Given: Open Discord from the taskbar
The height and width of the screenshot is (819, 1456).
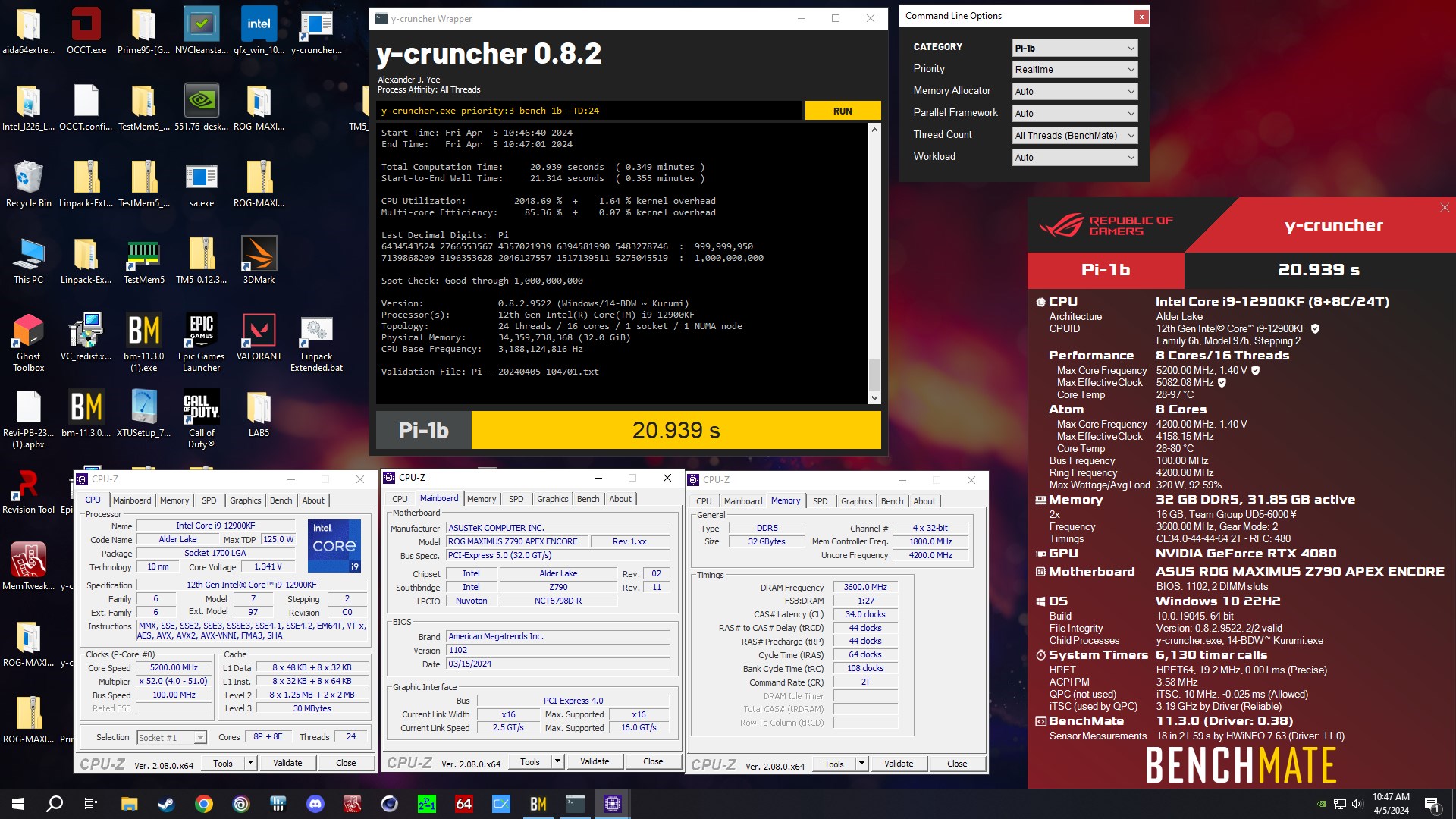Looking at the screenshot, I should tap(315, 804).
